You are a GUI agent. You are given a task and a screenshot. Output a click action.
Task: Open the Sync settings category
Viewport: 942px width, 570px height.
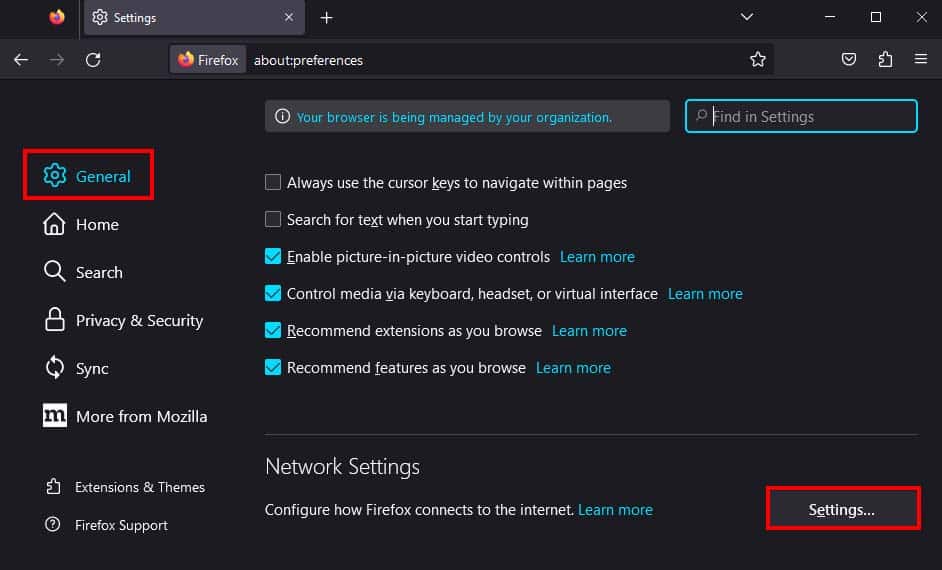76,368
